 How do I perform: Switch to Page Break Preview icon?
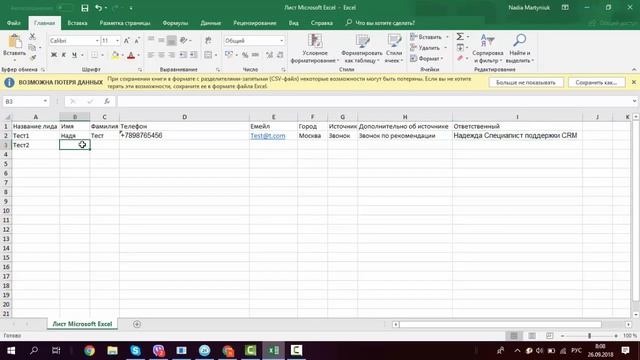tap(550, 336)
